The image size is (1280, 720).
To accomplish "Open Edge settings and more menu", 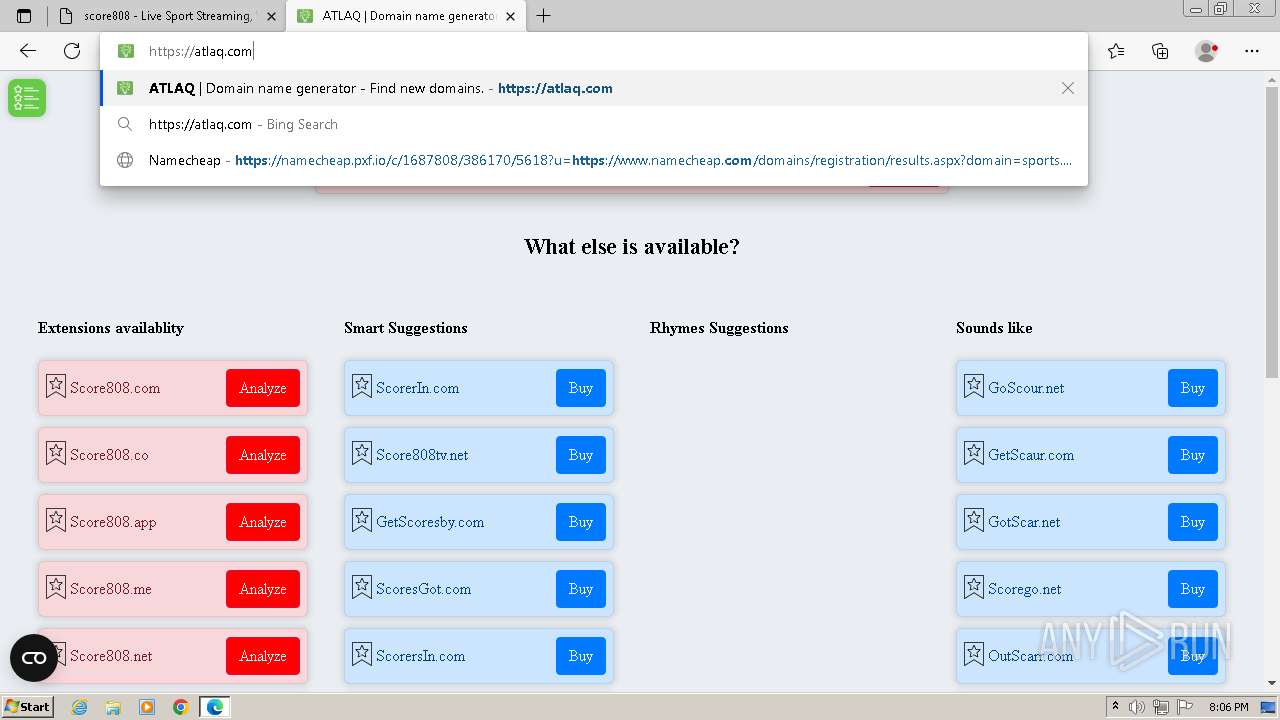I will (1252, 51).
